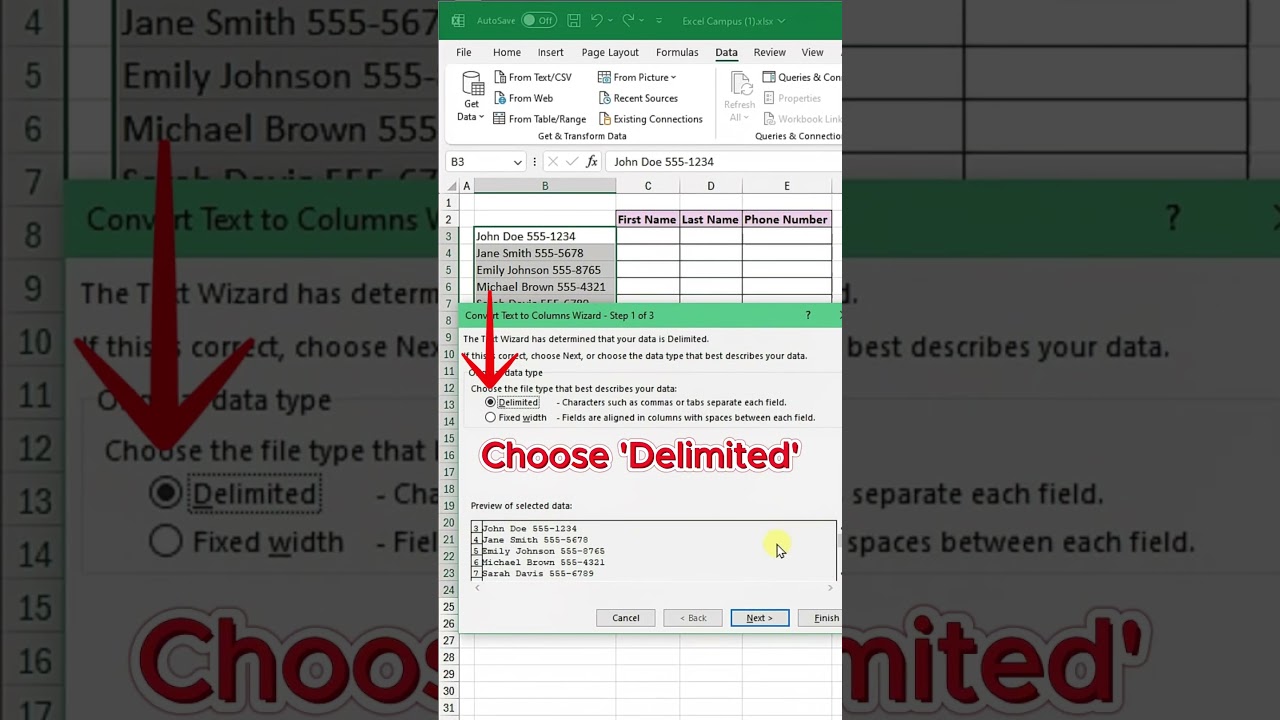The image size is (1280, 720).
Task: Click the Next button in wizard
Action: [760, 618]
